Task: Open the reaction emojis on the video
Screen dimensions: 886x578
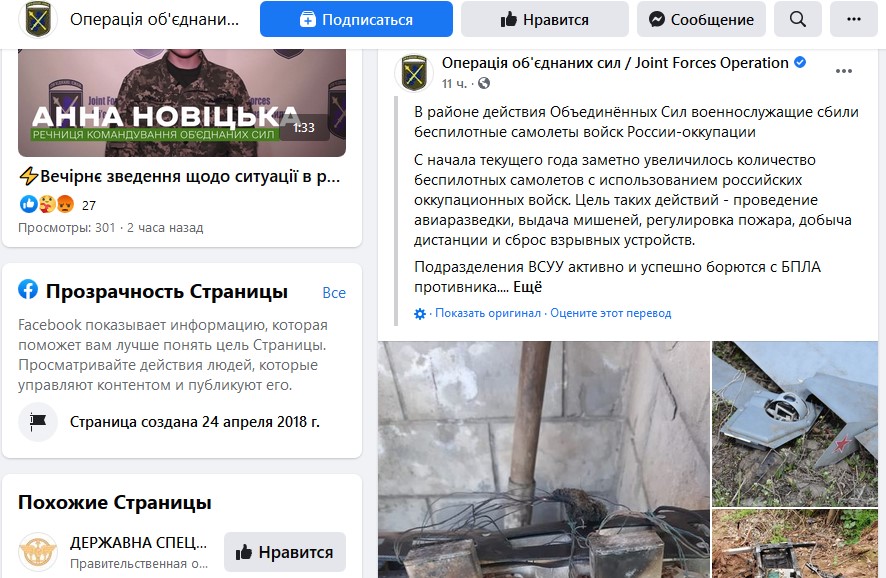Action: (47, 204)
